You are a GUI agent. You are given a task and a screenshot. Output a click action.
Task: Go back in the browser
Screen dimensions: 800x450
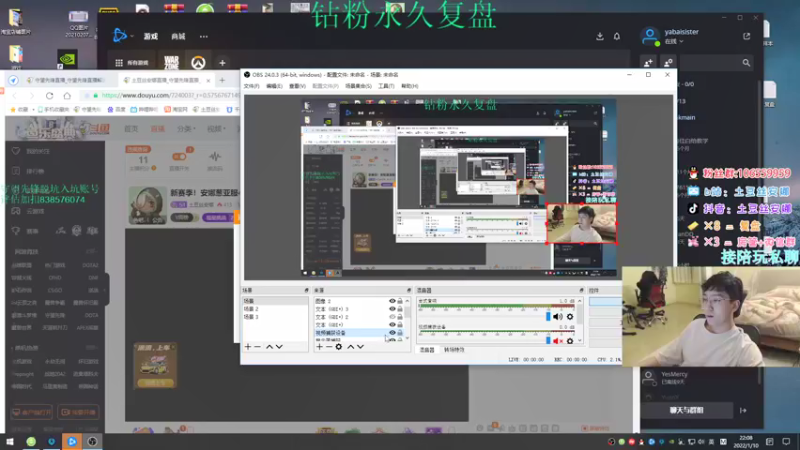click(x=15, y=95)
